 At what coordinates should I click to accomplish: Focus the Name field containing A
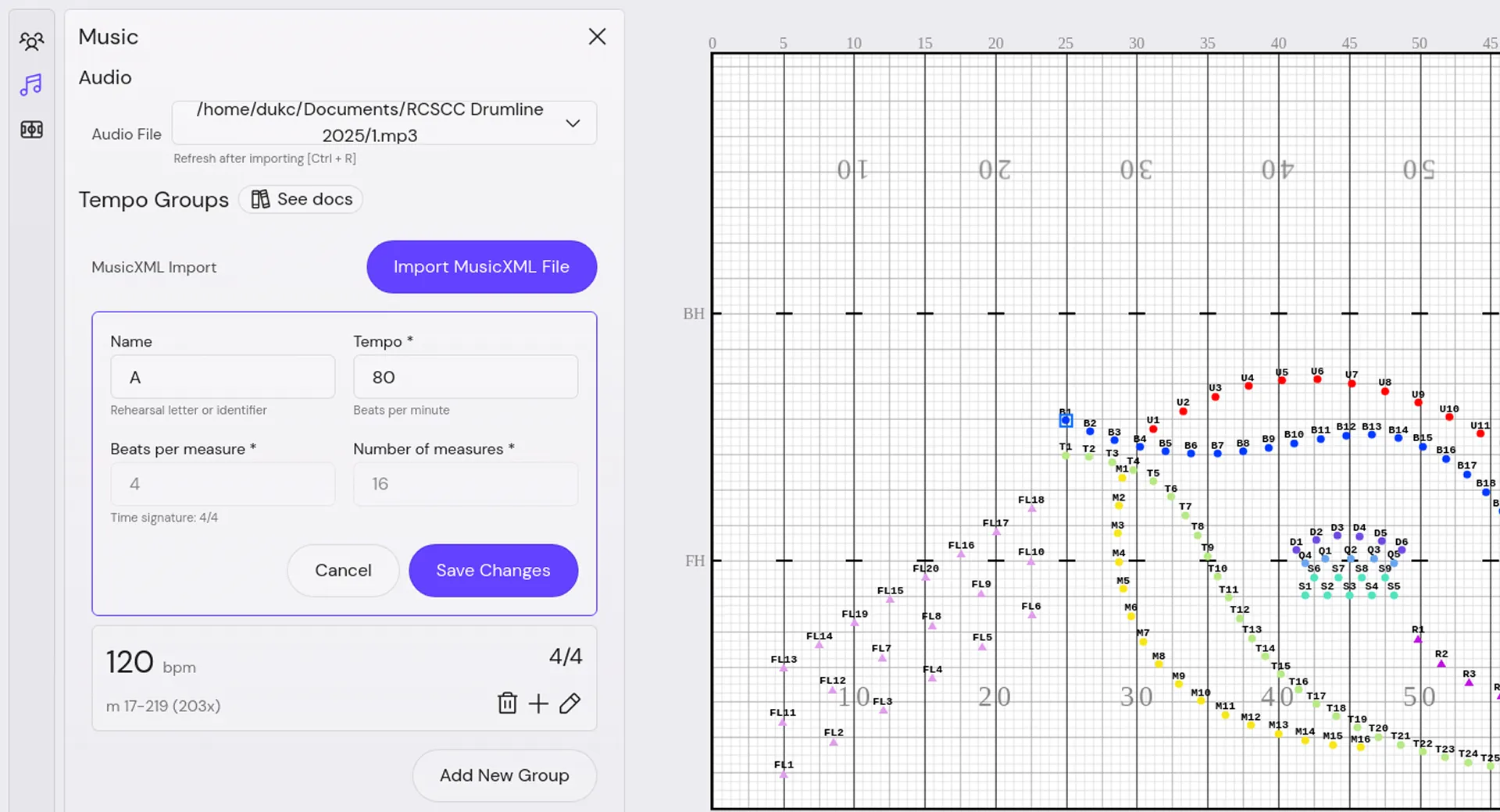point(223,377)
